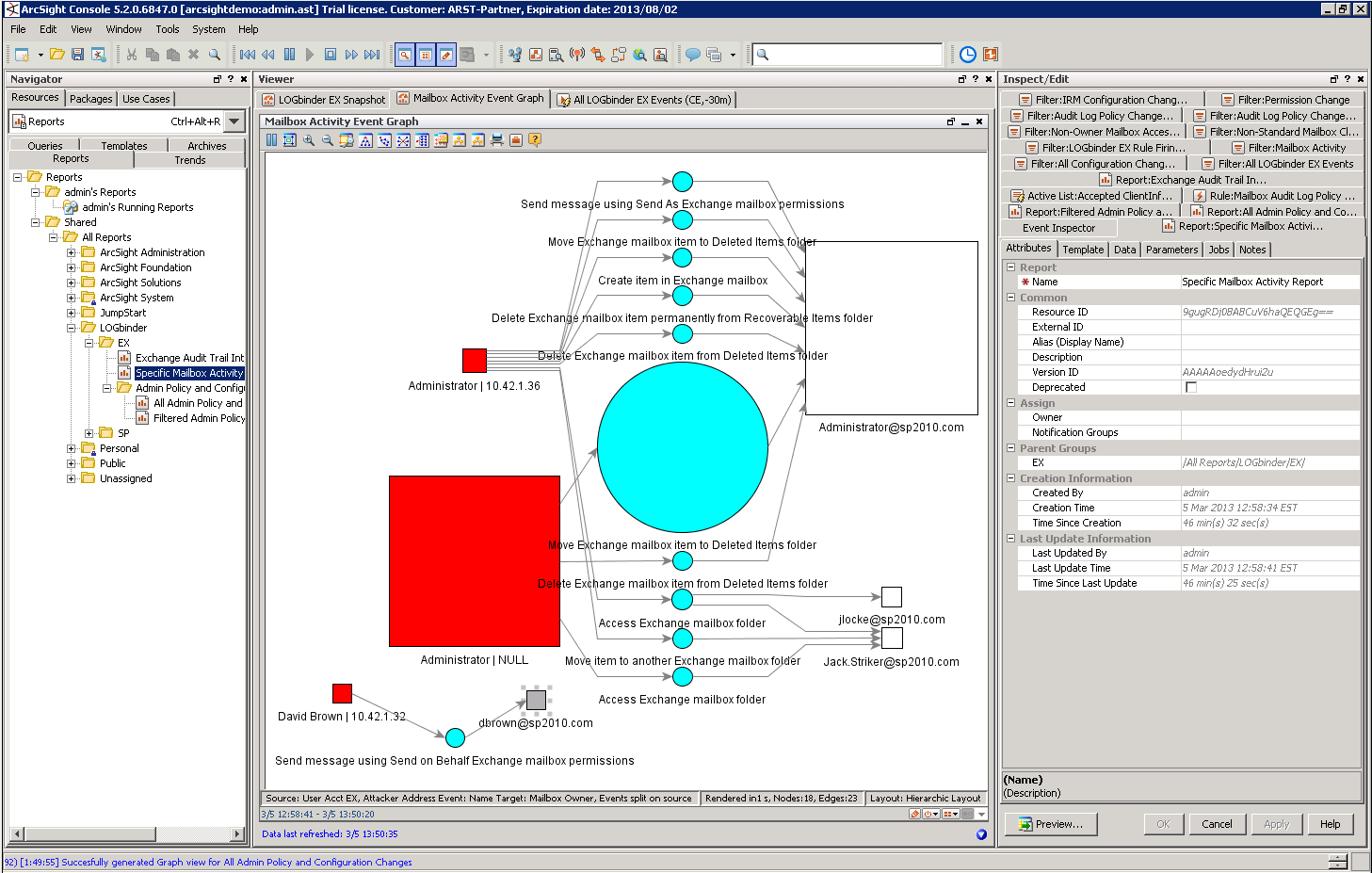Click the large red Administrator NULL node
1372x873 pixels.
[x=475, y=561]
